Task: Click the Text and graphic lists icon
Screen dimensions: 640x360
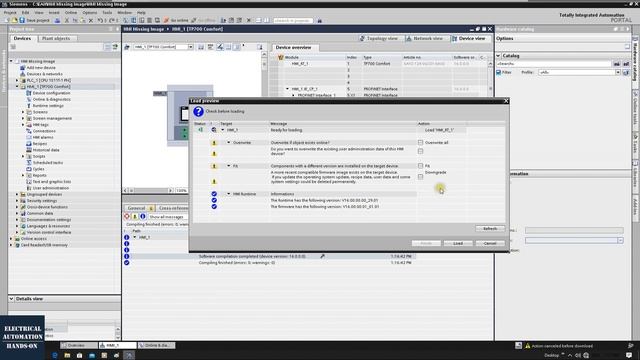Action: 29,182
